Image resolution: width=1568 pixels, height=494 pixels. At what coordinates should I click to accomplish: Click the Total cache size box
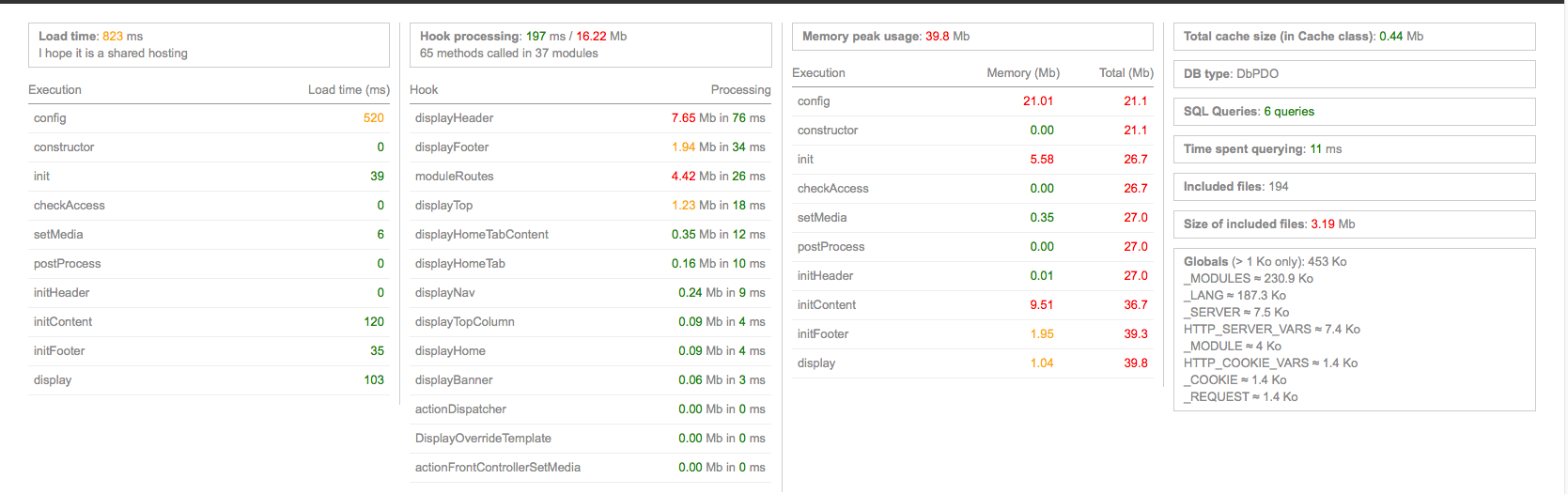tap(1355, 37)
